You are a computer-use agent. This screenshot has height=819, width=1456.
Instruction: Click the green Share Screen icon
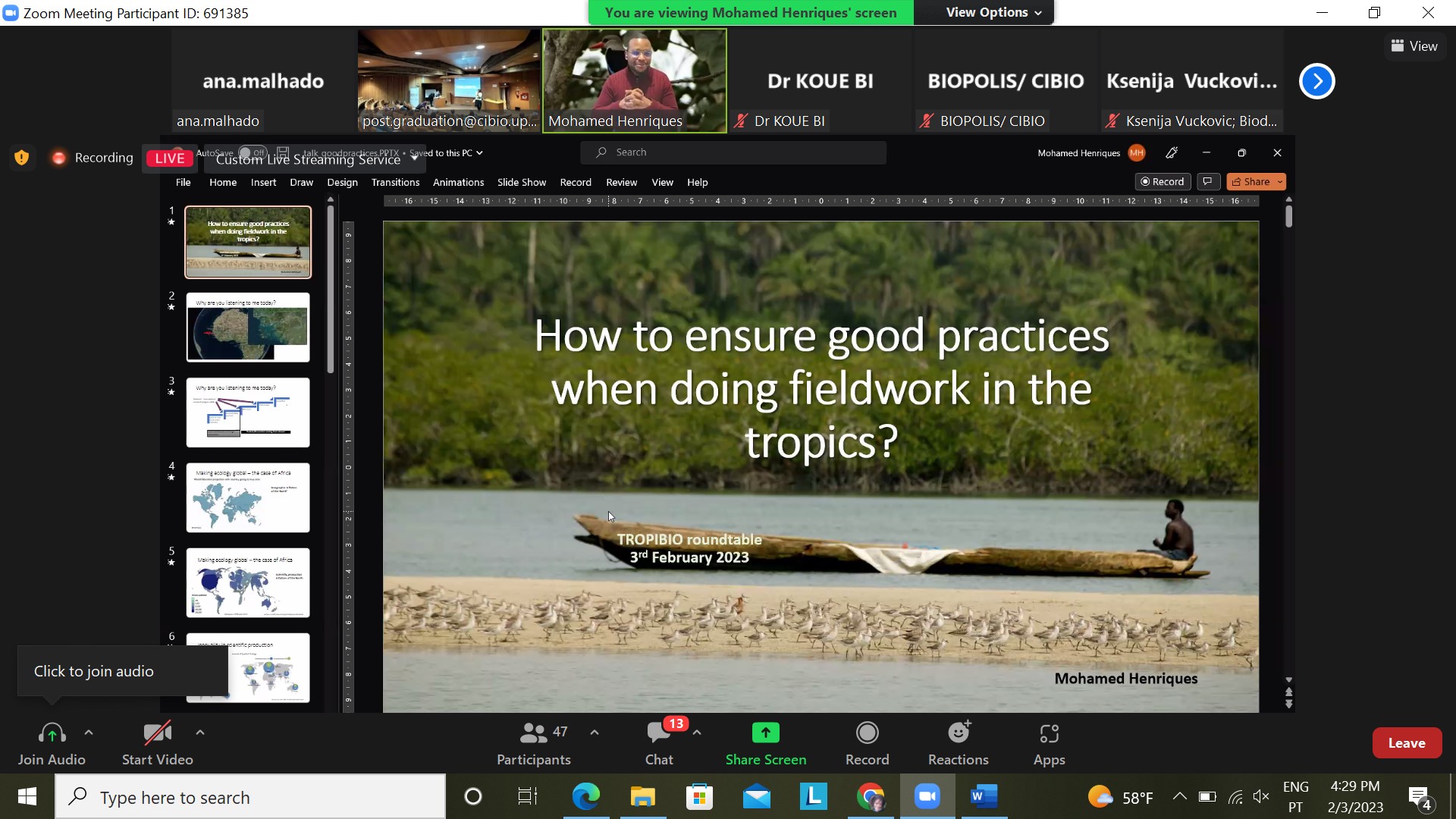click(x=766, y=733)
